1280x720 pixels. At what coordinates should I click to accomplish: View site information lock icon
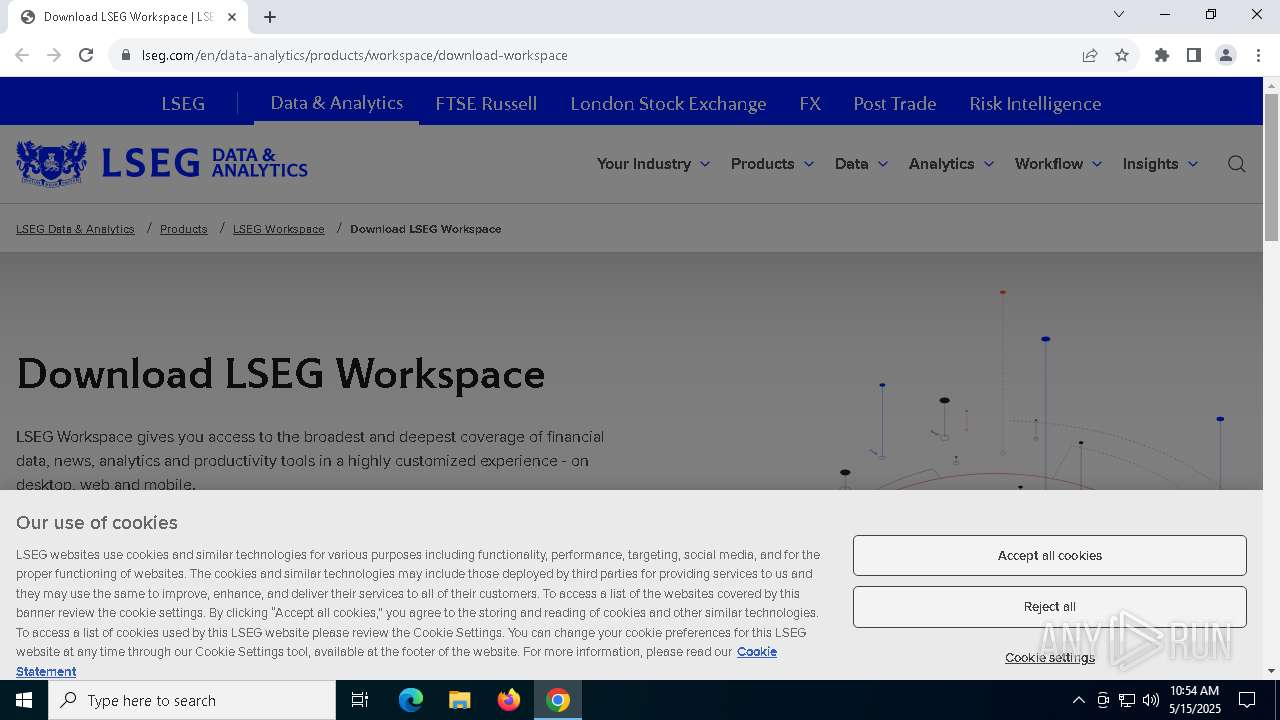pos(126,55)
